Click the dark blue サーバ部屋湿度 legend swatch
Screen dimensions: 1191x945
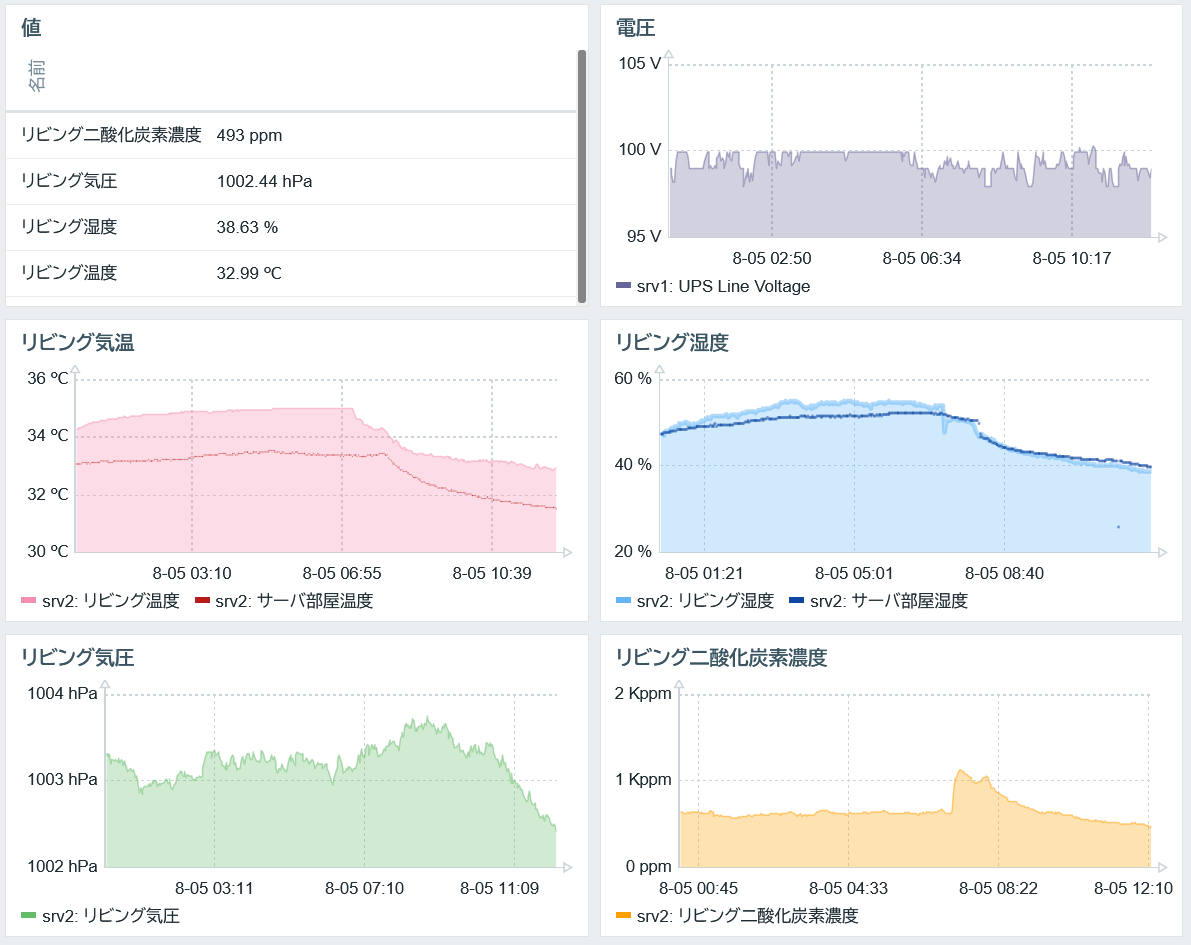click(x=796, y=600)
